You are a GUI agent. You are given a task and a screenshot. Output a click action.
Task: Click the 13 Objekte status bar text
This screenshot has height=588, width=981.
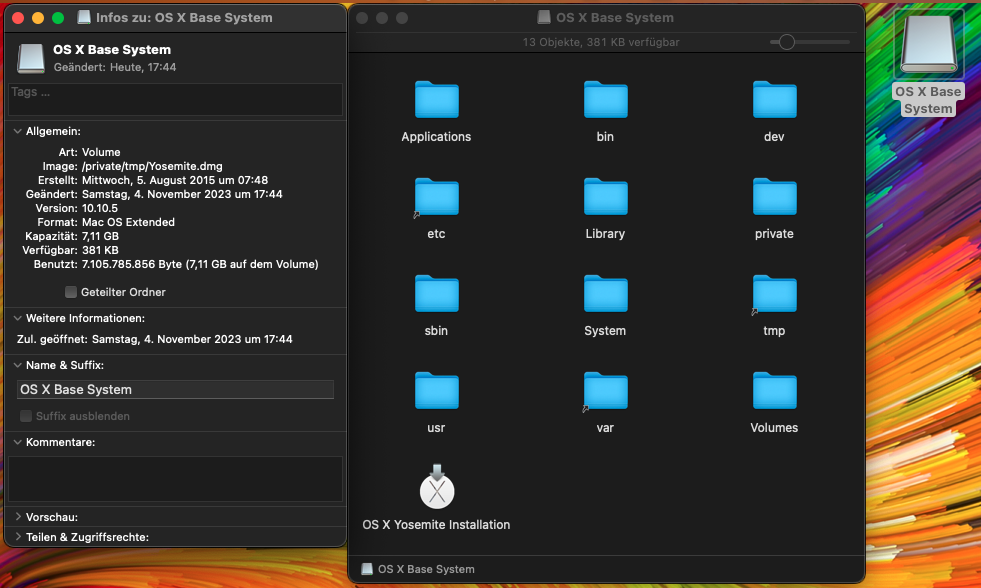click(601, 42)
